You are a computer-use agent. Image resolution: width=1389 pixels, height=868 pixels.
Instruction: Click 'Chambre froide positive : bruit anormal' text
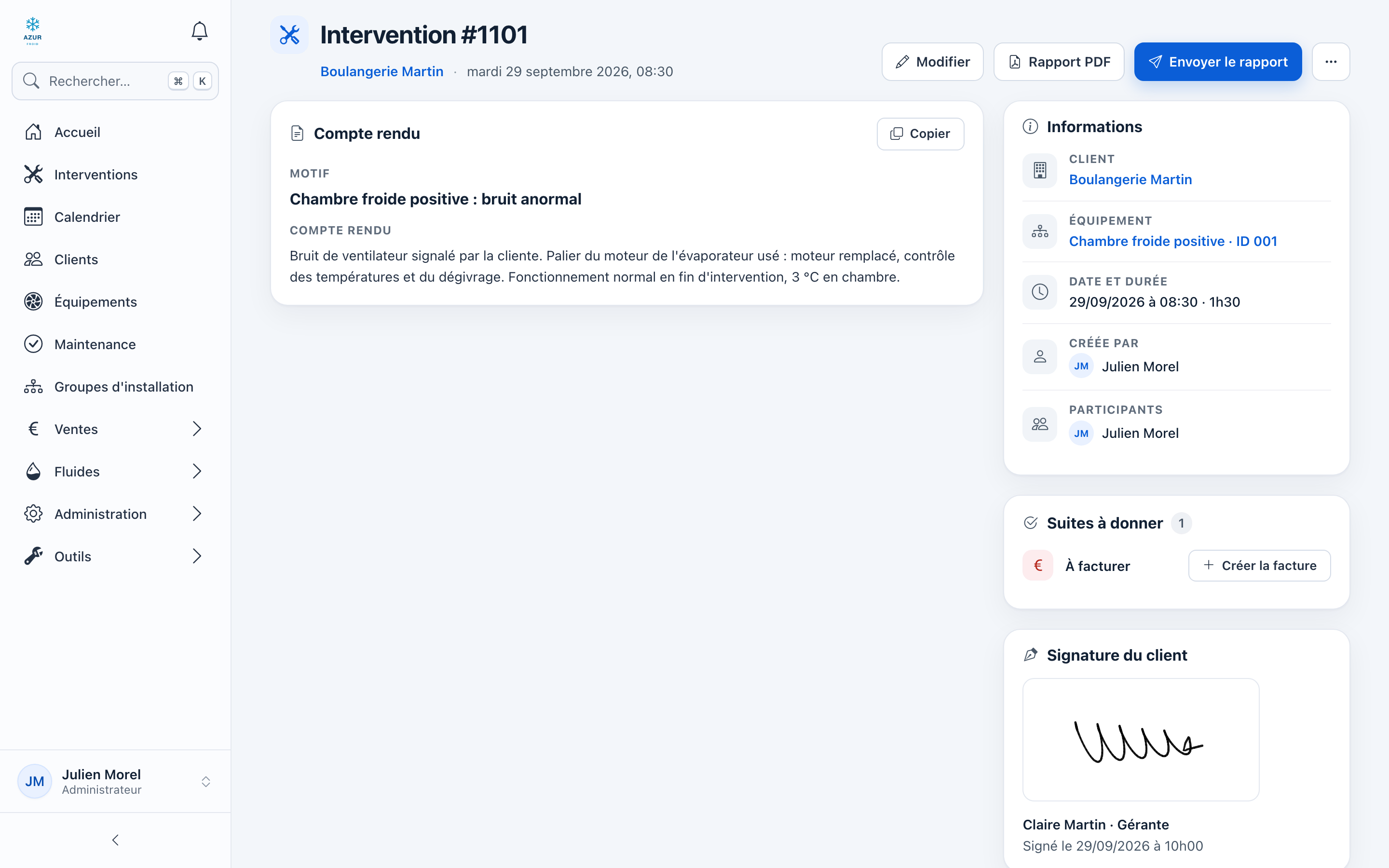436,199
